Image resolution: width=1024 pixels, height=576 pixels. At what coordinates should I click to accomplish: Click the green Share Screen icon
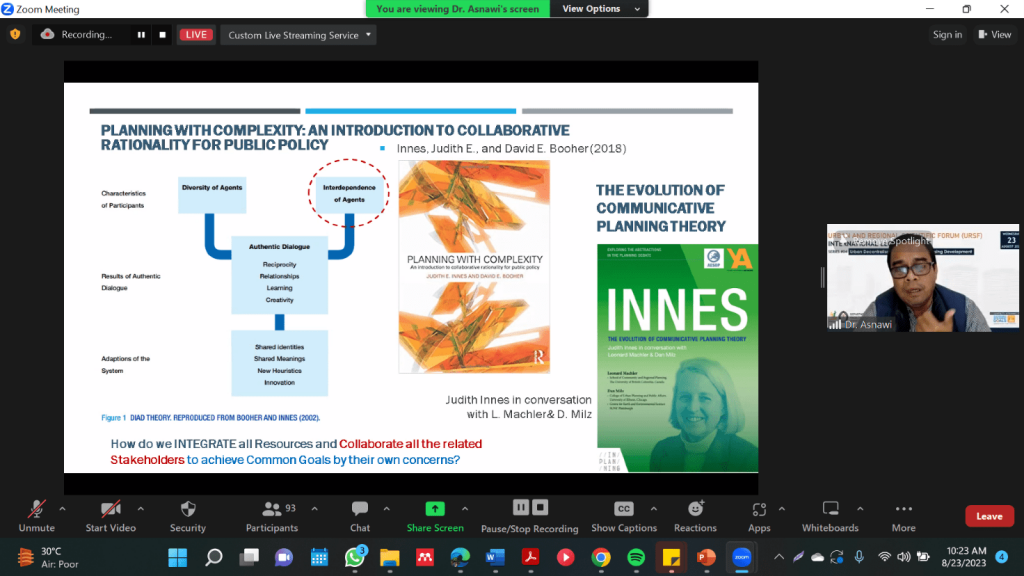434,509
